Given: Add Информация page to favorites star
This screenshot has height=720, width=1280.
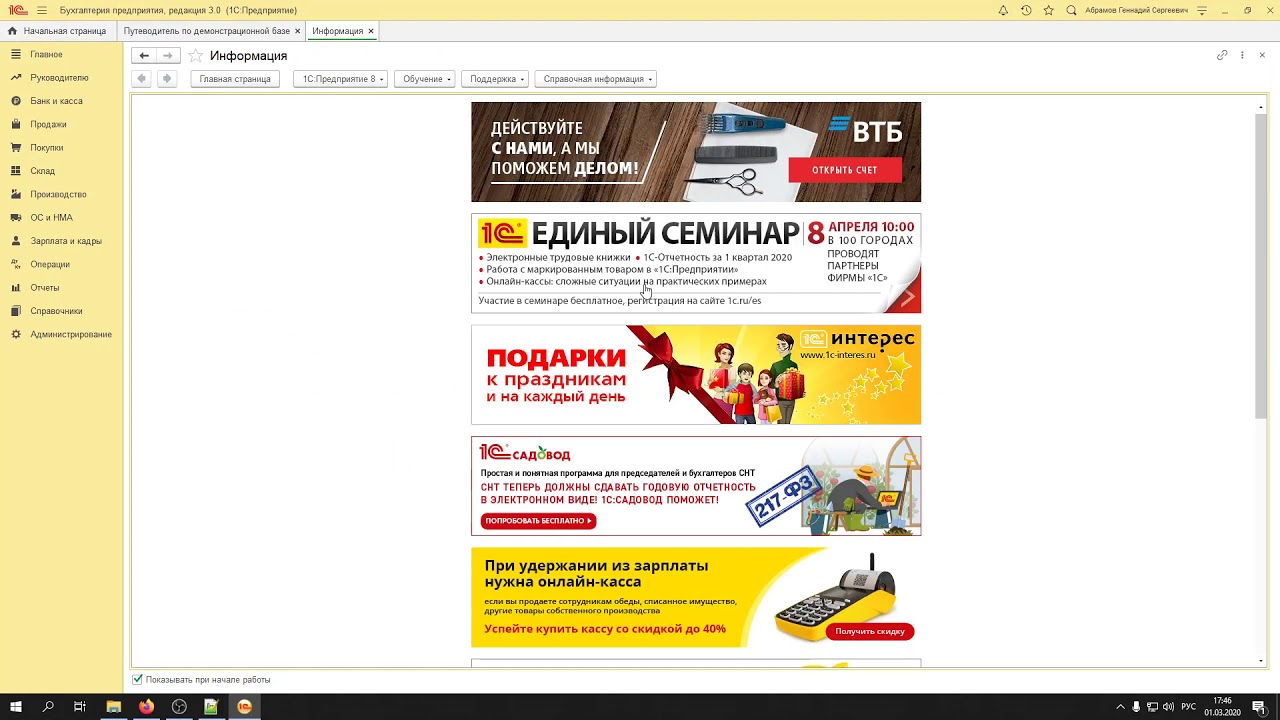Looking at the screenshot, I should [196, 56].
